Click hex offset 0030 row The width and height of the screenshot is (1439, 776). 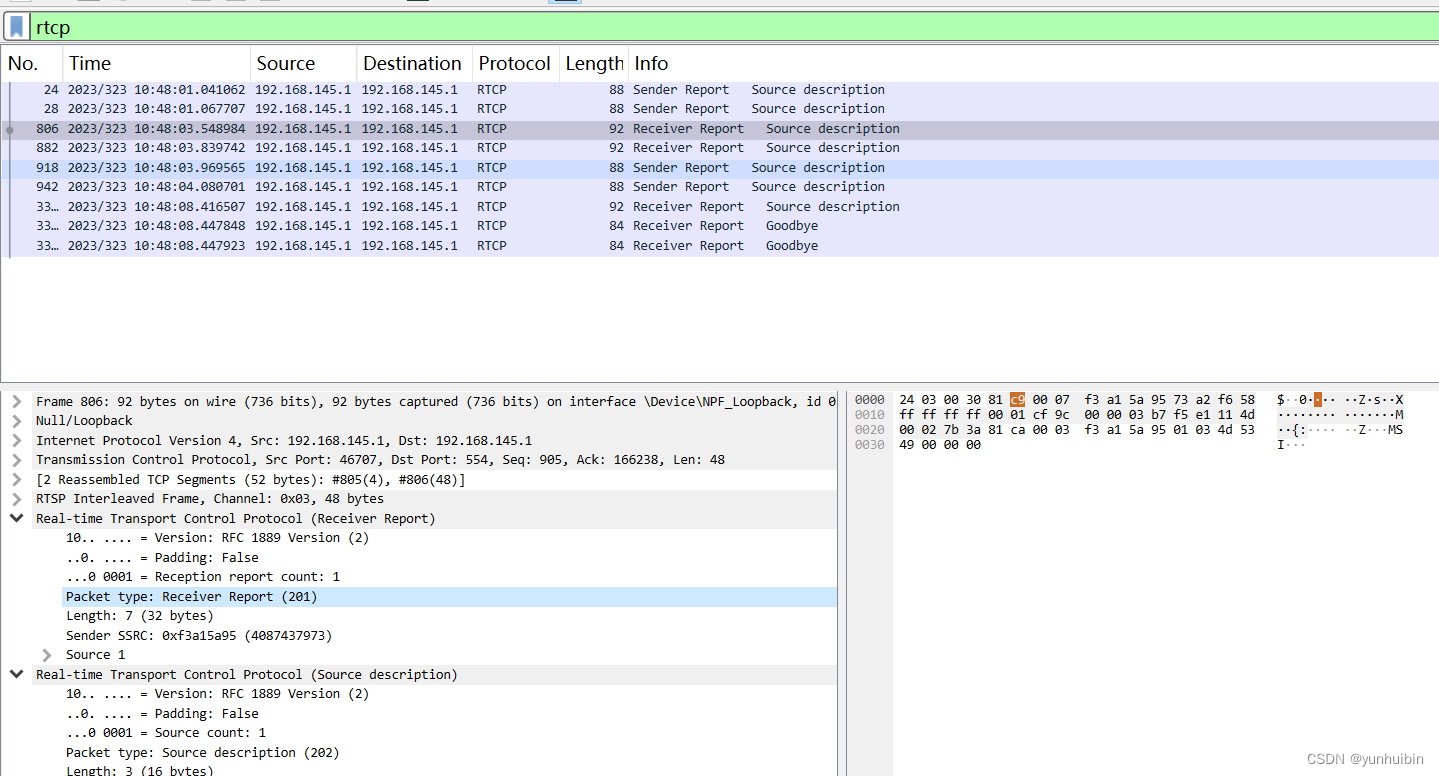870,445
